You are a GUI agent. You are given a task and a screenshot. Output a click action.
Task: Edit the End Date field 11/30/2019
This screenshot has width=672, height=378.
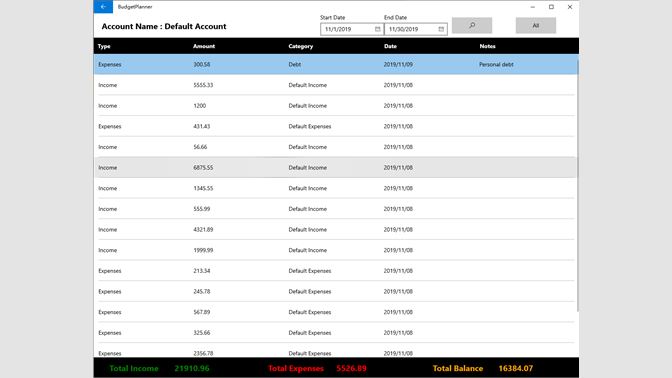click(x=416, y=29)
